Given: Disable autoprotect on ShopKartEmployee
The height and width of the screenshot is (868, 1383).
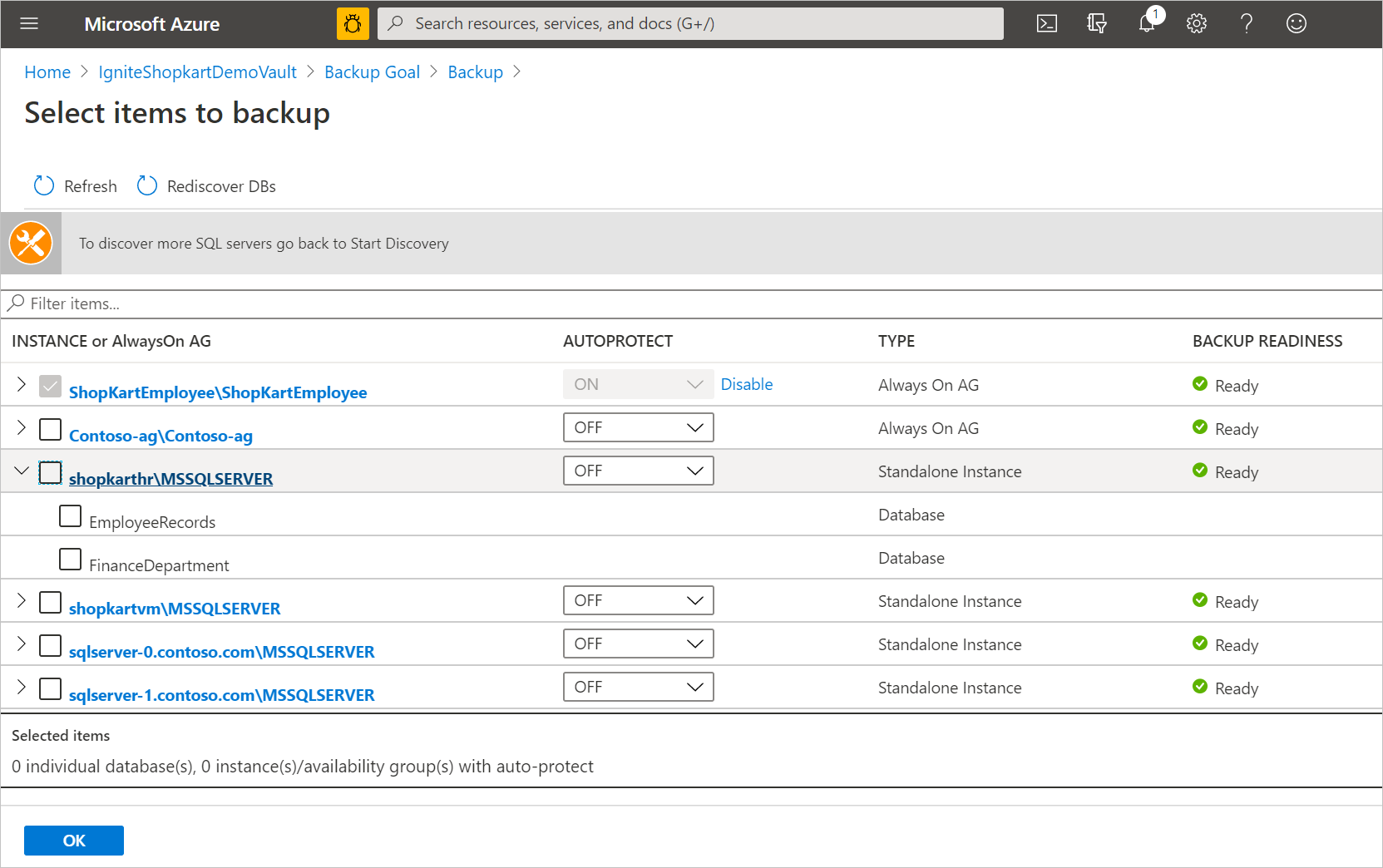Looking at the screenshot, I should point(746,384).
